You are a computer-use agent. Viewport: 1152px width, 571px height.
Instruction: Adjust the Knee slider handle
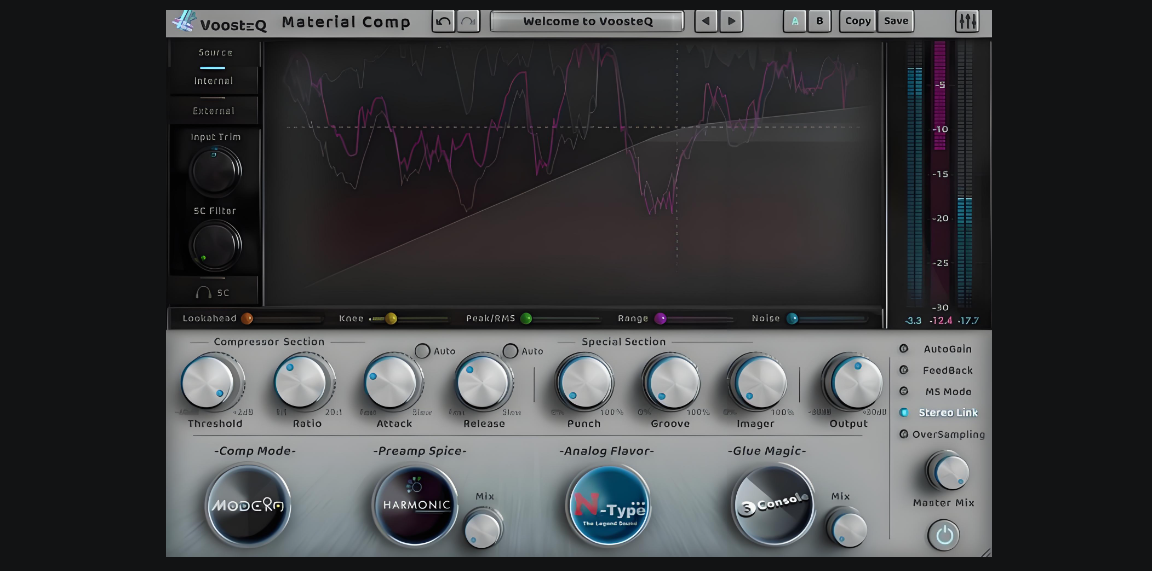[391, 318]
